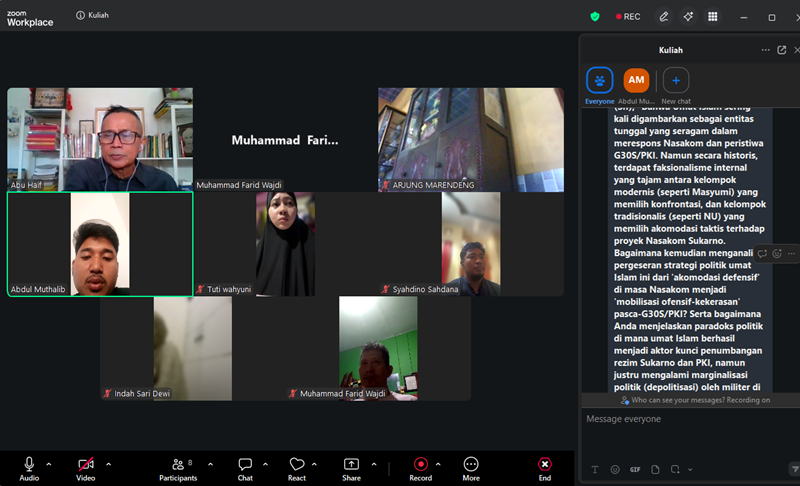Viewport: 800px width, 486px height.
Task: Open the chat screenshot capture icon
Action: (675, 470)
